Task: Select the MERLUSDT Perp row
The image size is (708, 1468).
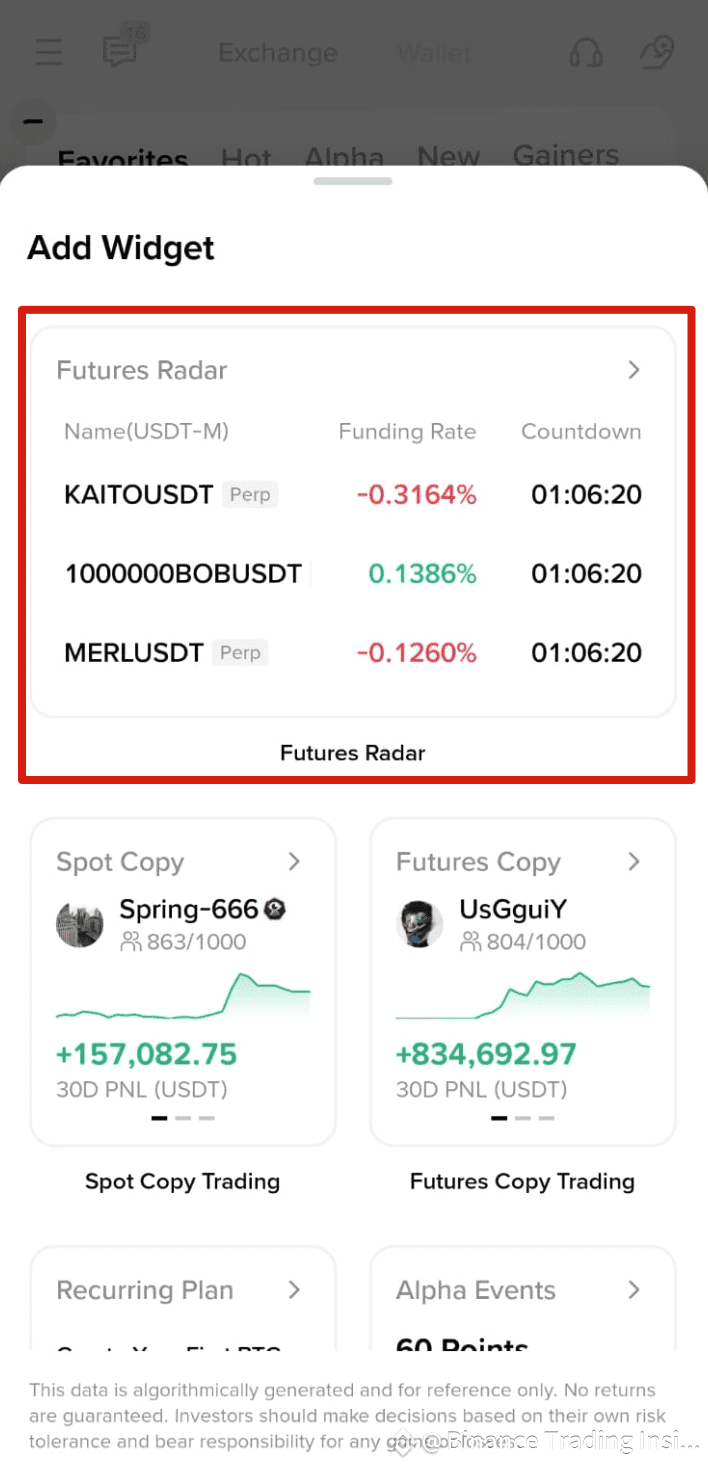Action: (x=352, y=653)
